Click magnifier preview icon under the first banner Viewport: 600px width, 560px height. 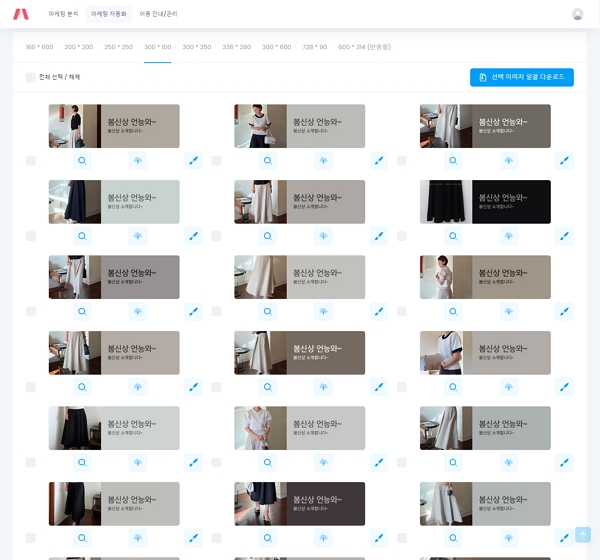pyautogui.click(x=82, y=160)
